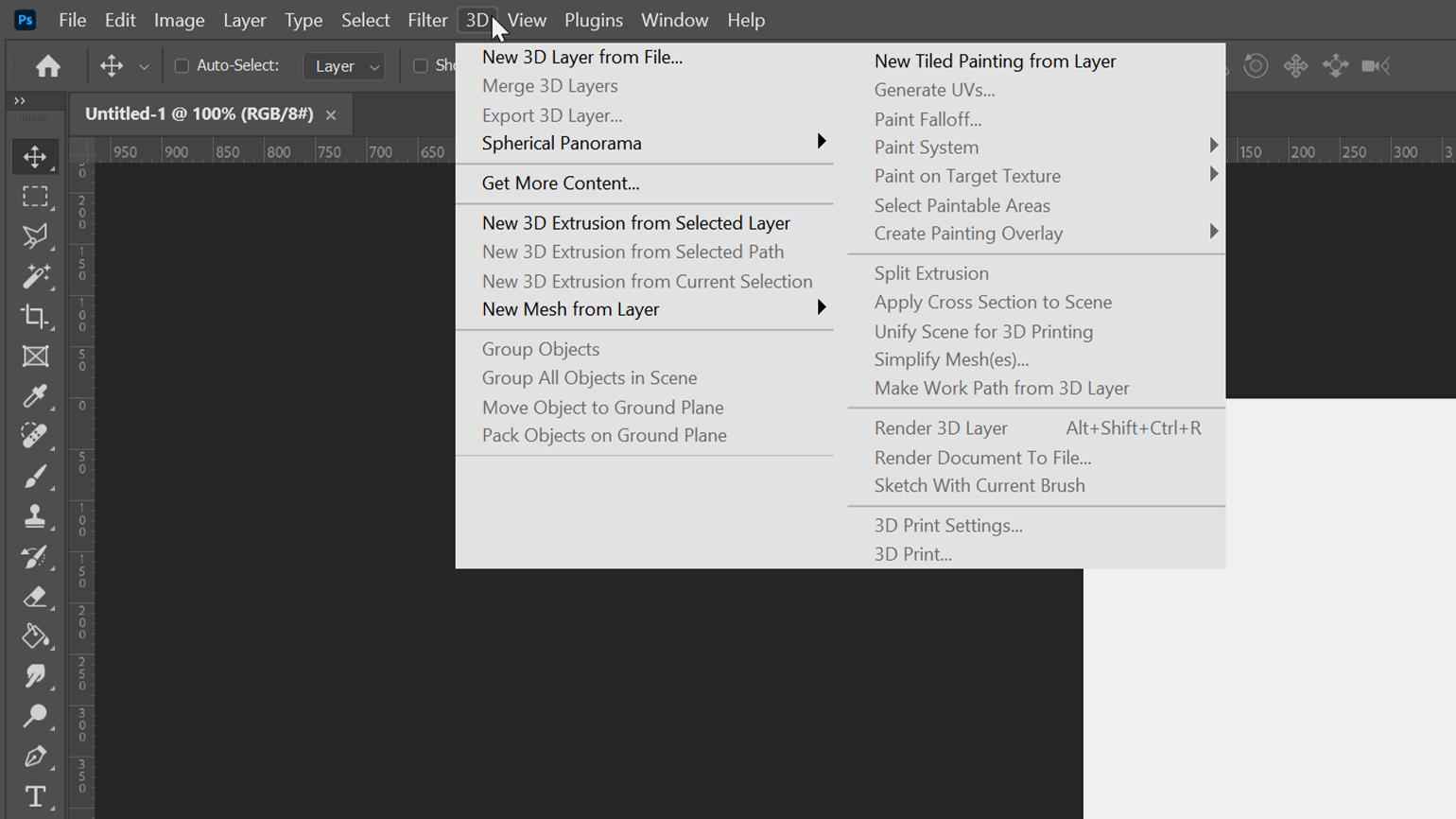This screenshot has width=1456, height=819.
Task: Open the Help menu
Action: point(746,20)
